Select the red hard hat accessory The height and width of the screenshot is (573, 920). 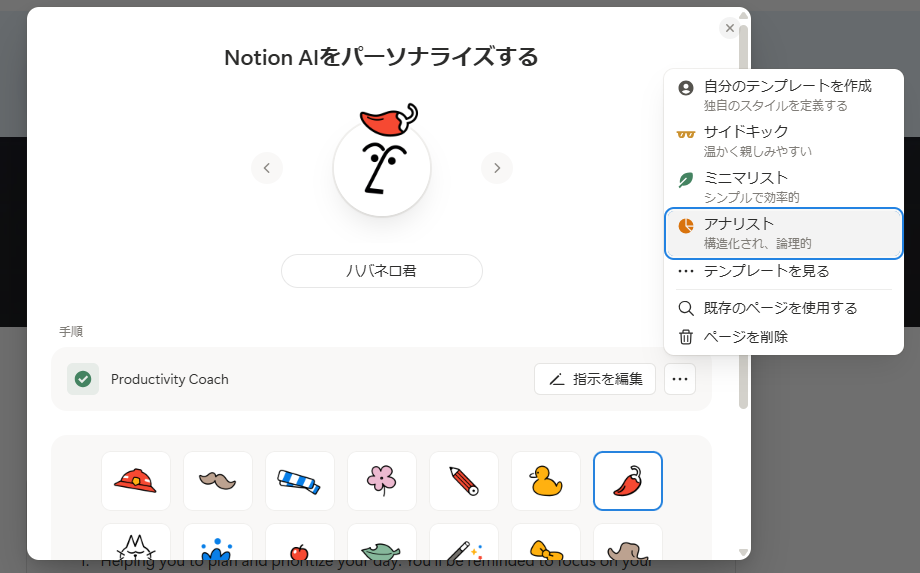(x=136, y=481)
